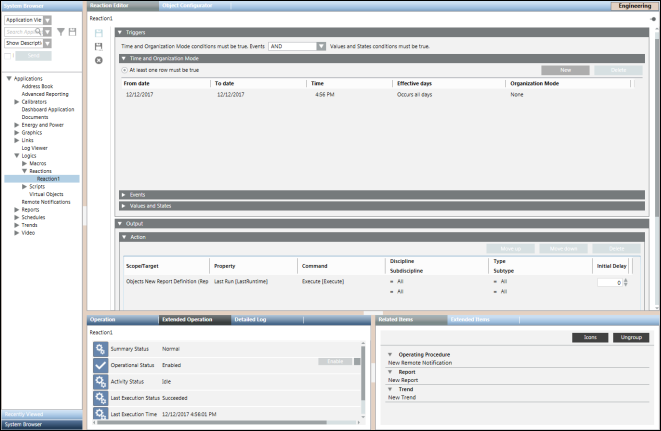Toggle the checkbox next to Send button
The image size is (661, 431).
tap(9, 56)
